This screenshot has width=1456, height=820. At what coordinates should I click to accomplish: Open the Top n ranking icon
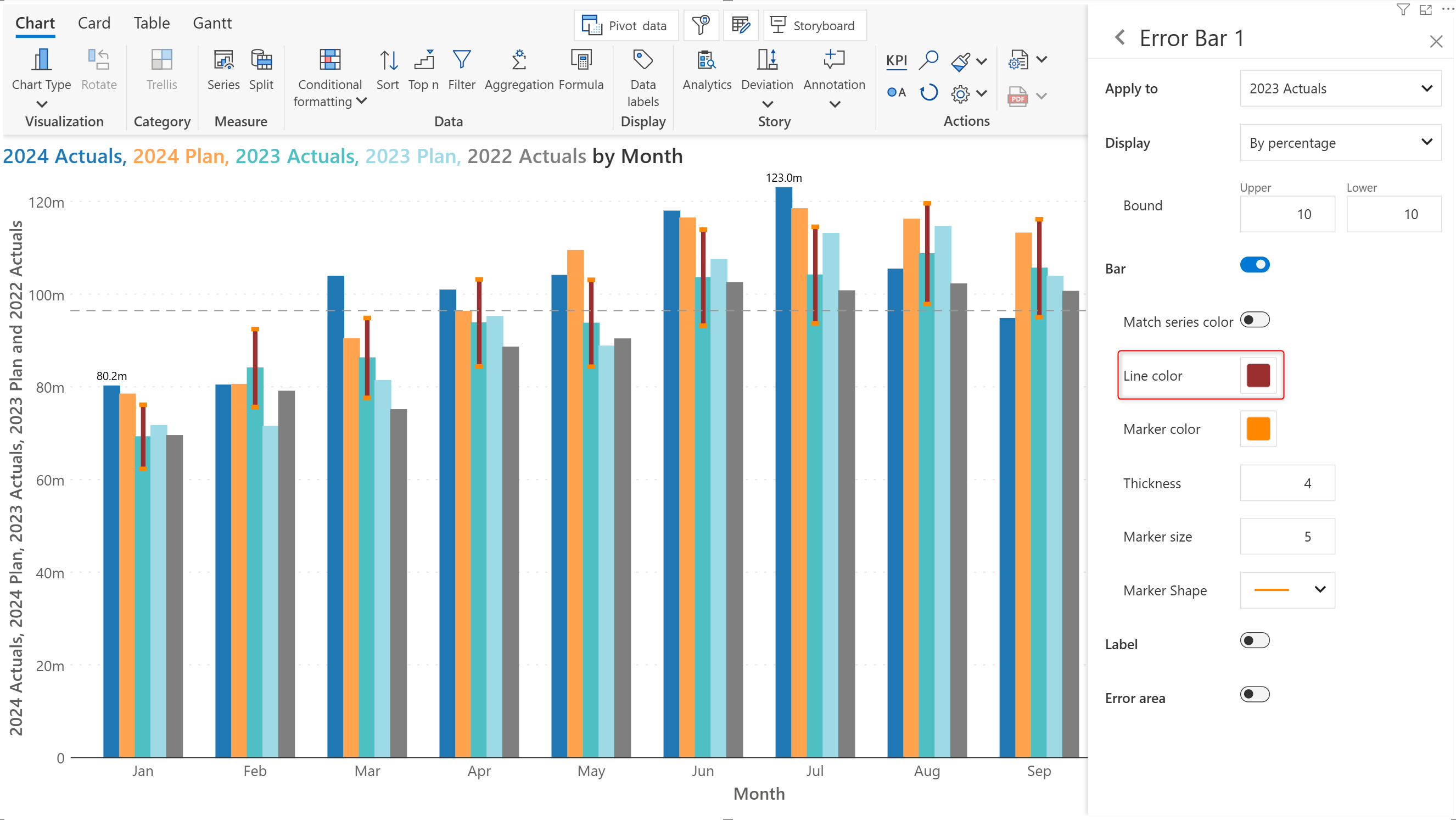coord(423,59)
